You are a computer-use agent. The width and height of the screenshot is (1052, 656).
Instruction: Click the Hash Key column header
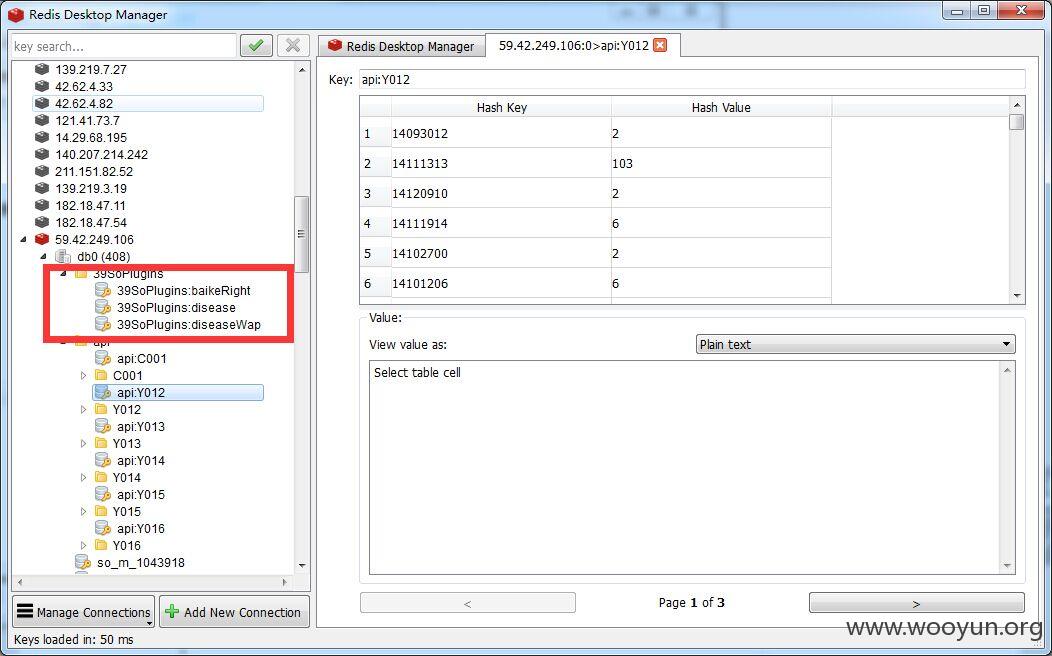(x=502, y=107)
